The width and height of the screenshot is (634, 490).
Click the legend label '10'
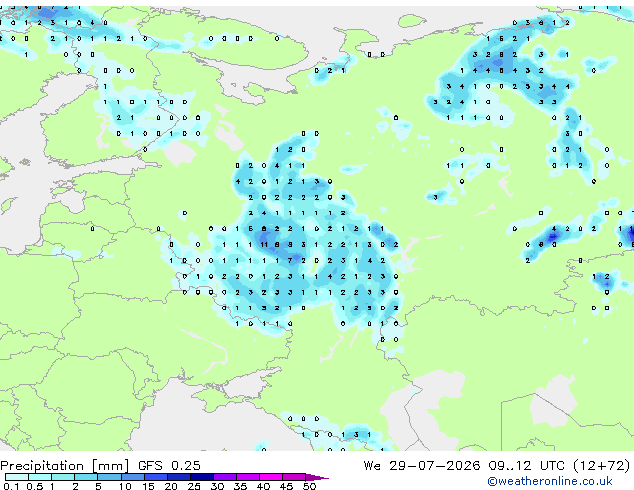click(125, 486)
